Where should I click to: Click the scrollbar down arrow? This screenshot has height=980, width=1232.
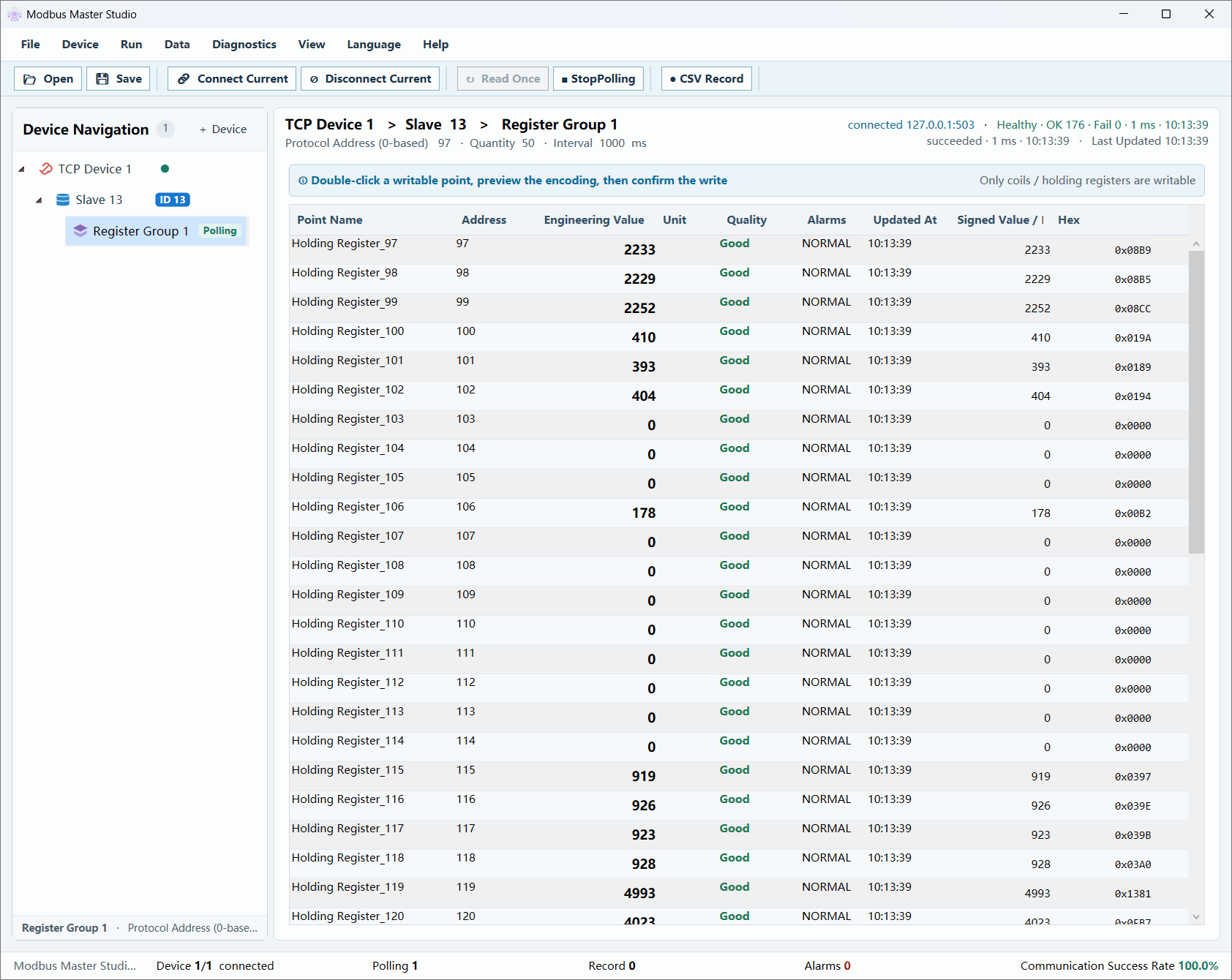(x=1196, y=916)
